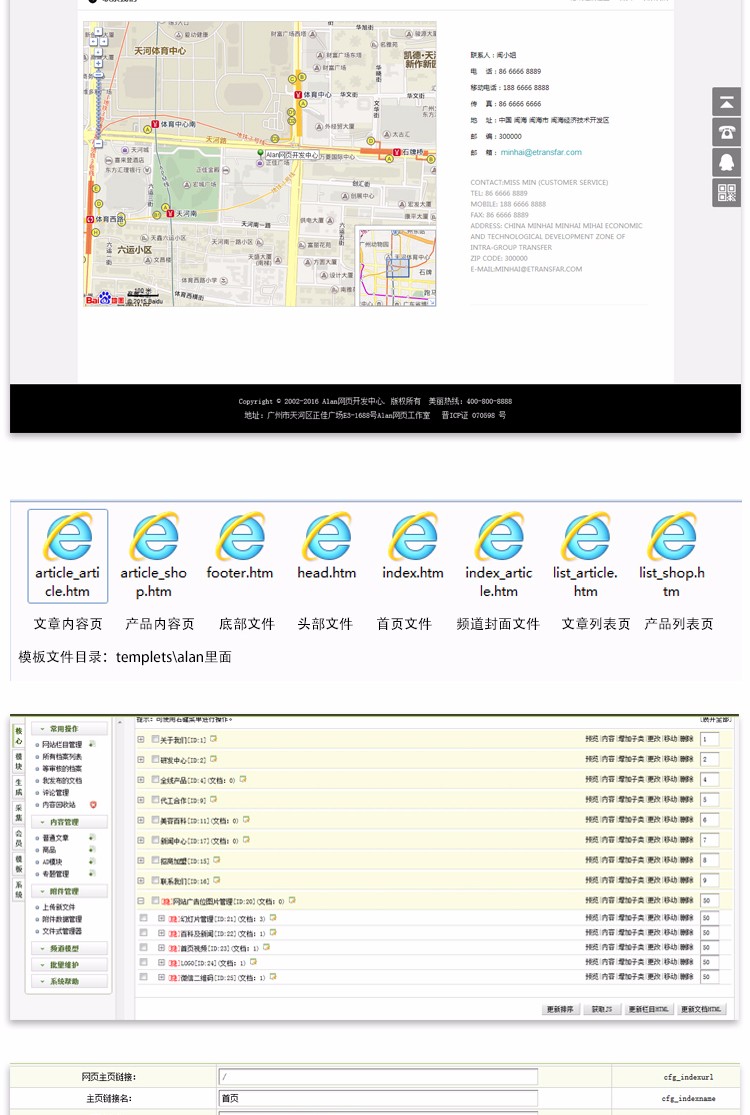Collapse the 内容管理 sidebar section
750x1115 pixels.
pos(69,822)
